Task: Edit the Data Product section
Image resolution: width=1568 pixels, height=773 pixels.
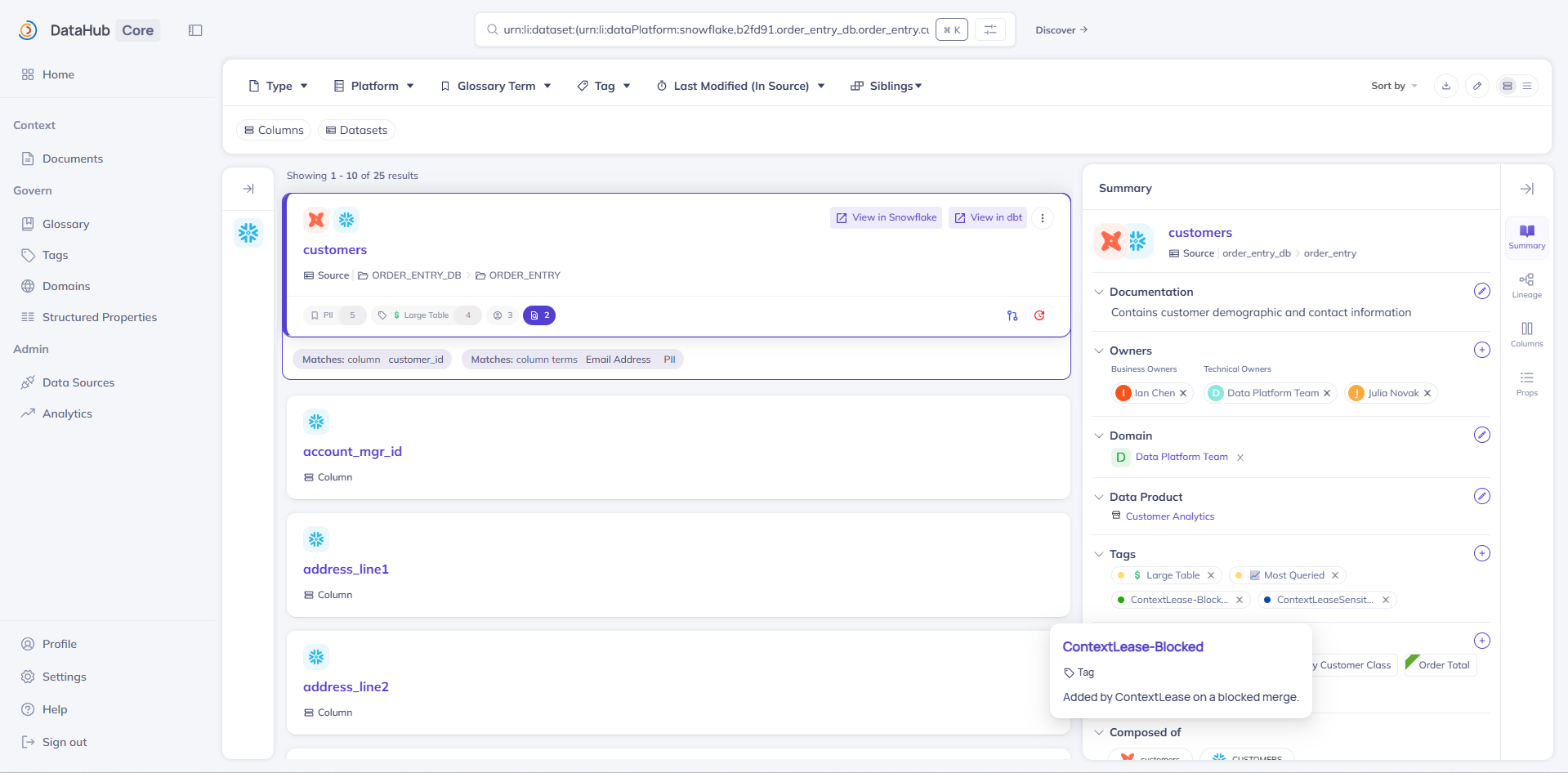Action: pos(1482,496)
